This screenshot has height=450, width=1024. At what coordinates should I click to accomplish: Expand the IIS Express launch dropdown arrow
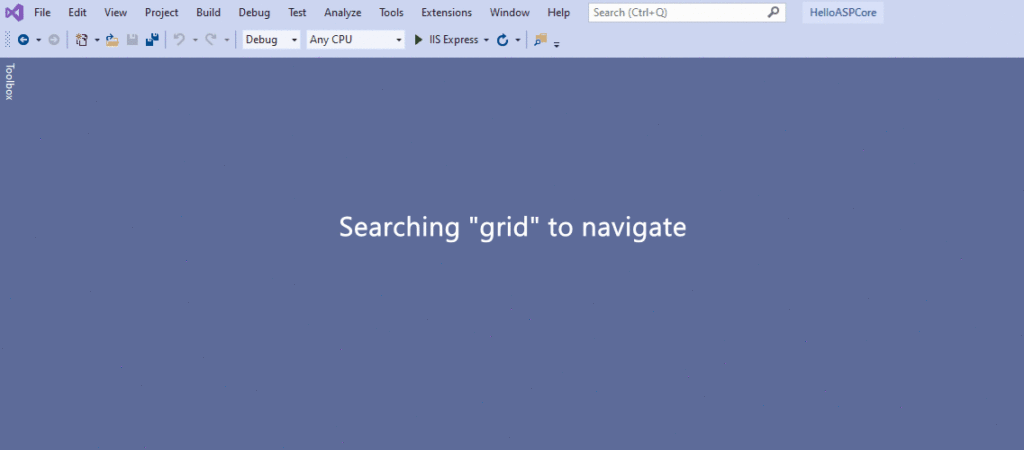click(x=487, y=40)
